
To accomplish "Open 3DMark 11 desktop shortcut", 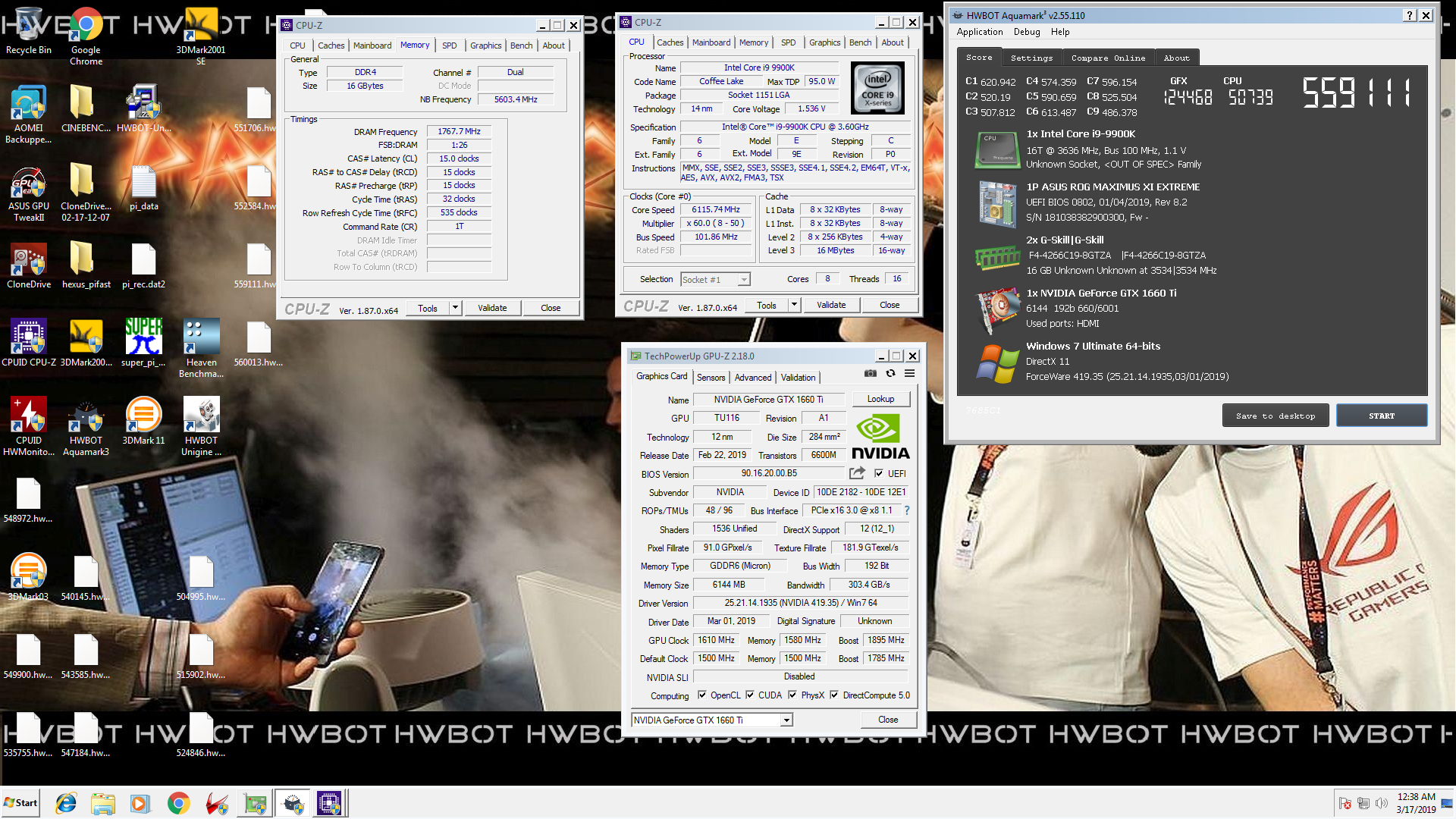I will point(143,421).
